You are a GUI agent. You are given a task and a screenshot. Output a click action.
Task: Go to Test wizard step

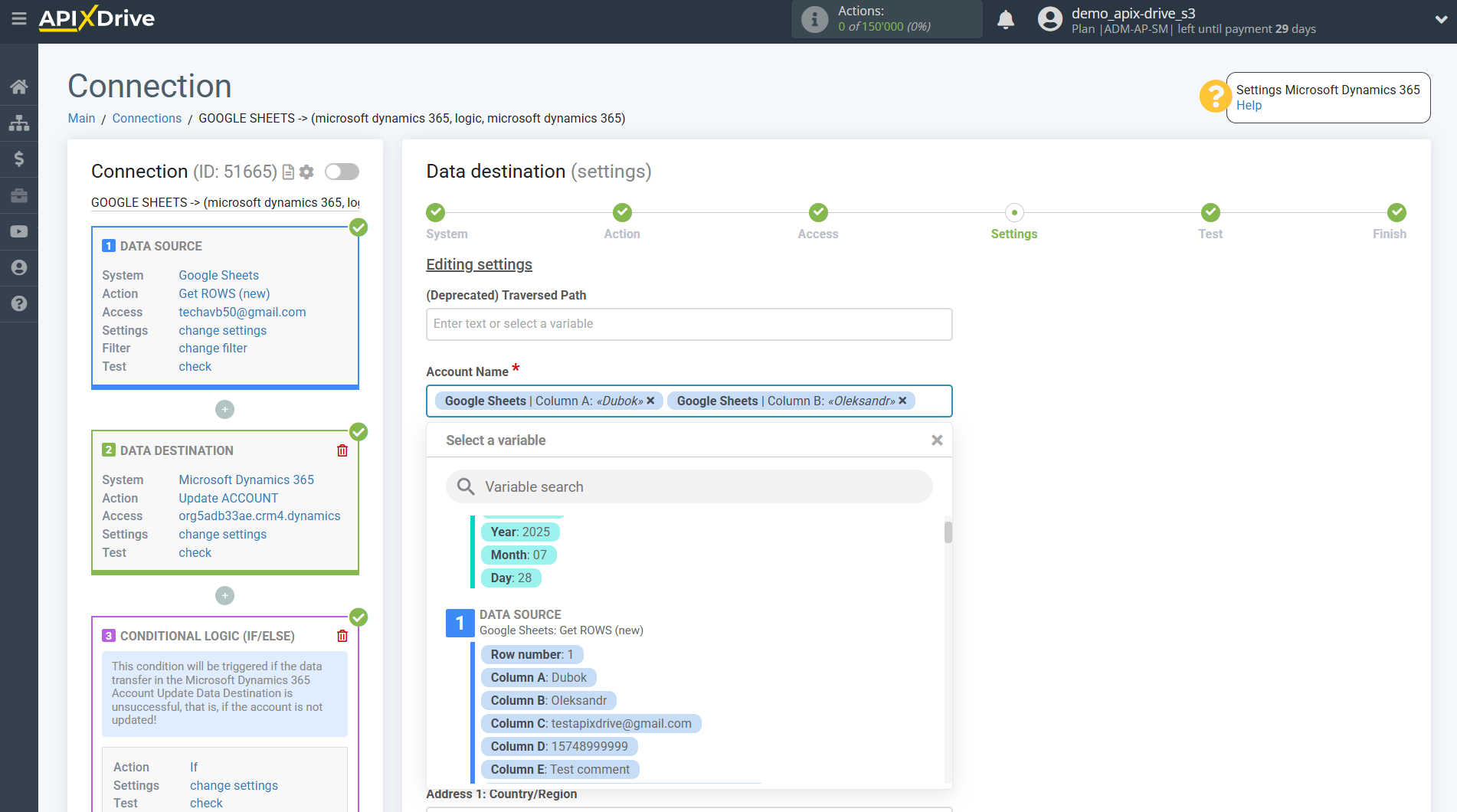(1210, 212)
